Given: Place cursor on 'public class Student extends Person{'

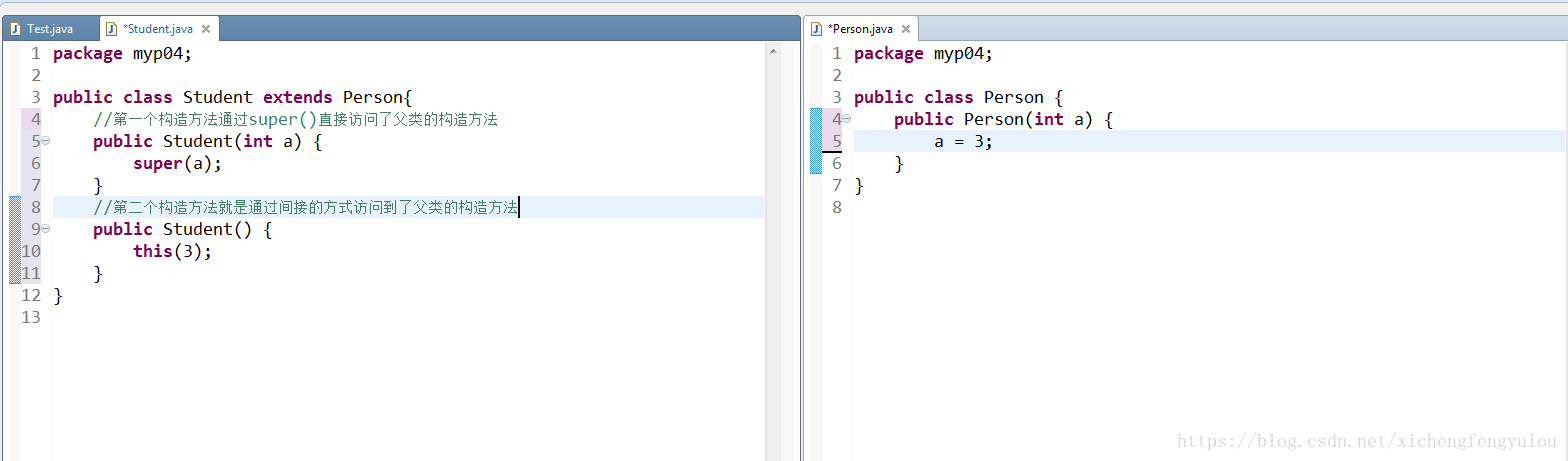Looking at the screenshot, I should point(233,97).
